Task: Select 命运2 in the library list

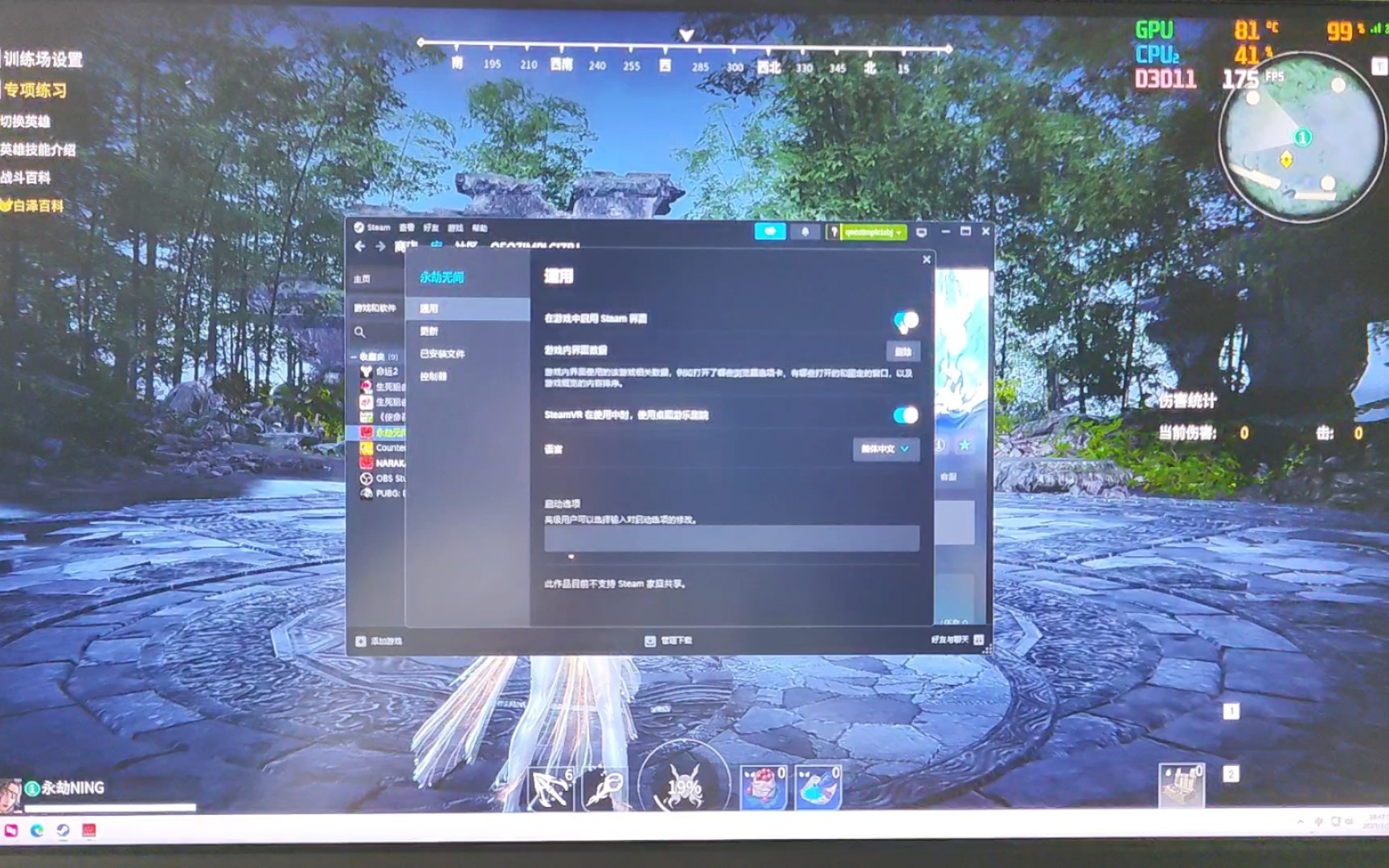Action: coord(380,371)
